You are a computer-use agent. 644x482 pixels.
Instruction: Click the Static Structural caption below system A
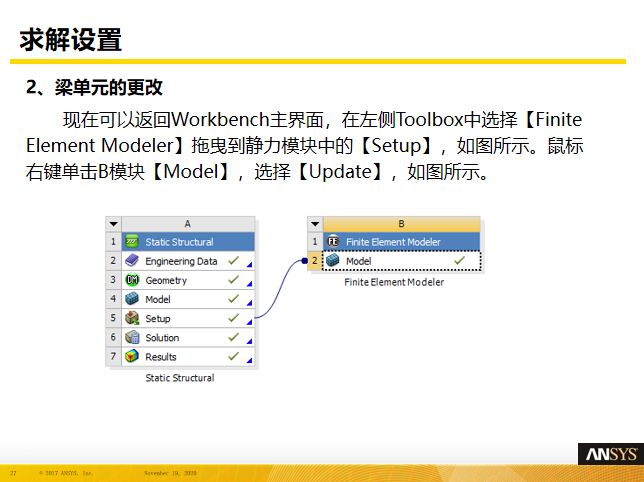point(180,378)
